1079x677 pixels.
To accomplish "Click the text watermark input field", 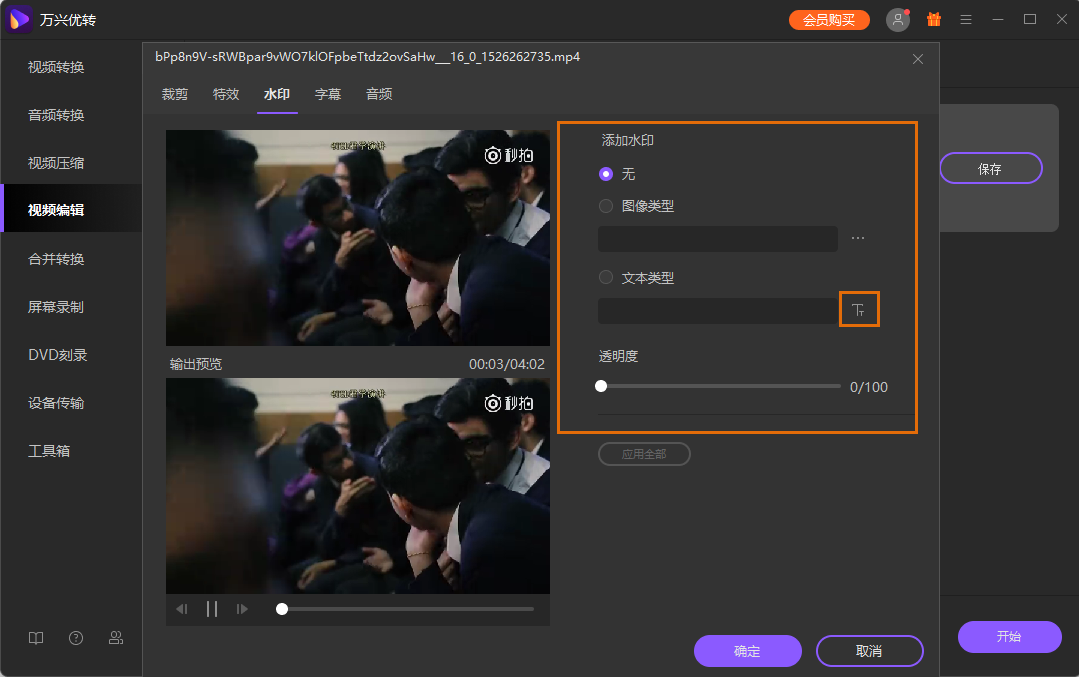I will point(717,311).
